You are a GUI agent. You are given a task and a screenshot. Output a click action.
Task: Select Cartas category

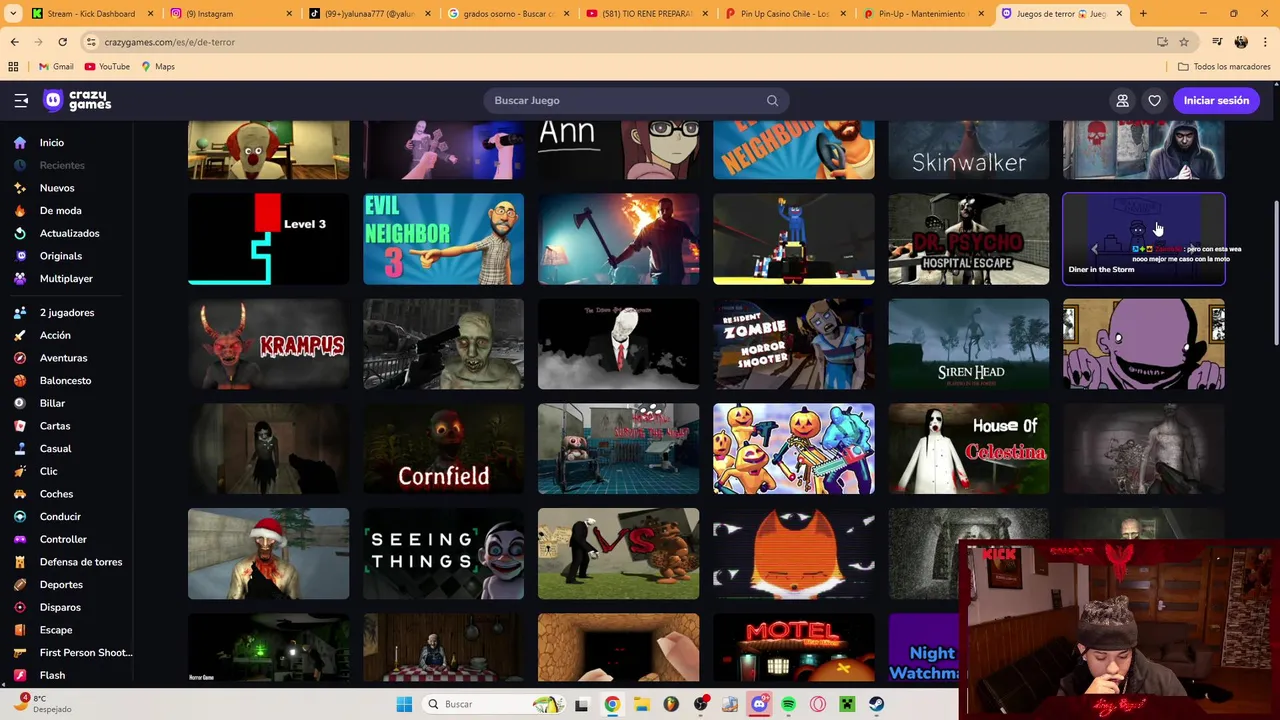55,426
